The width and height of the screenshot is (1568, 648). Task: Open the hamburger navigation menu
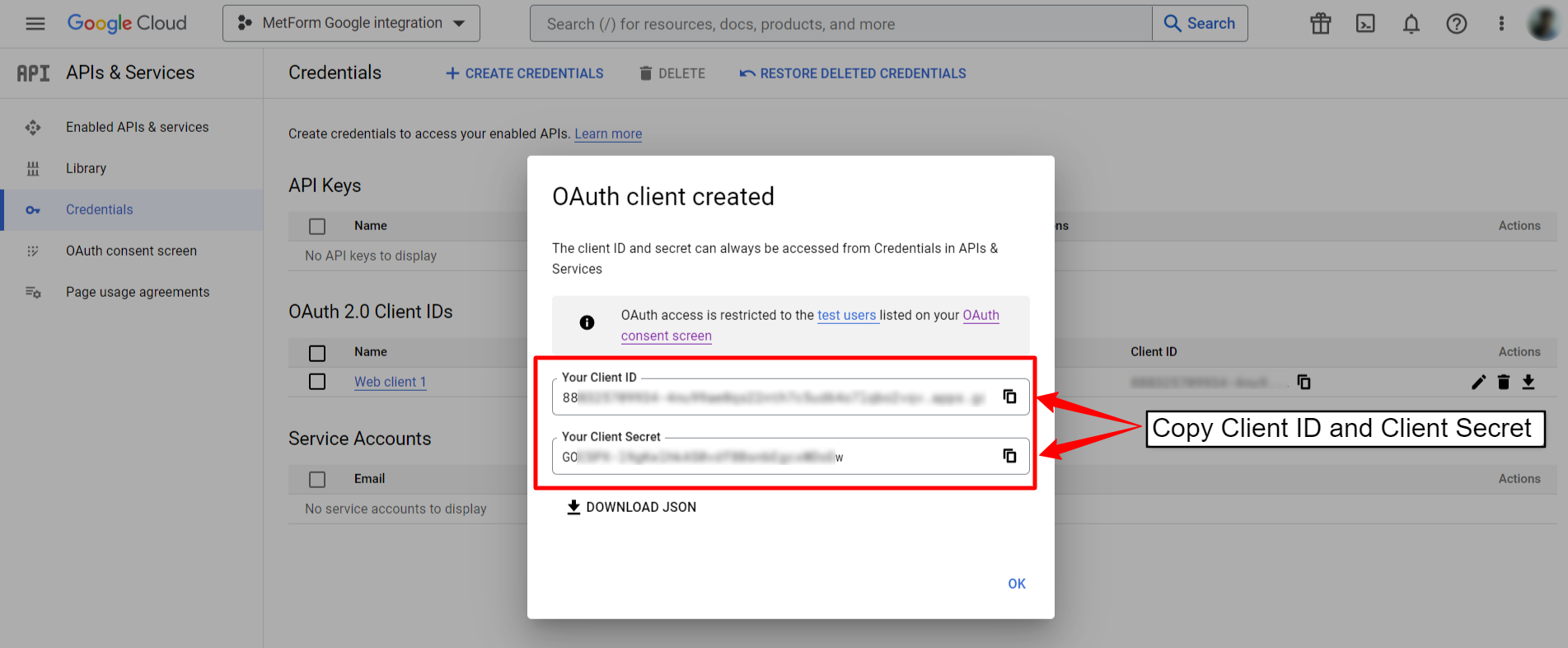tap(35, 24)
